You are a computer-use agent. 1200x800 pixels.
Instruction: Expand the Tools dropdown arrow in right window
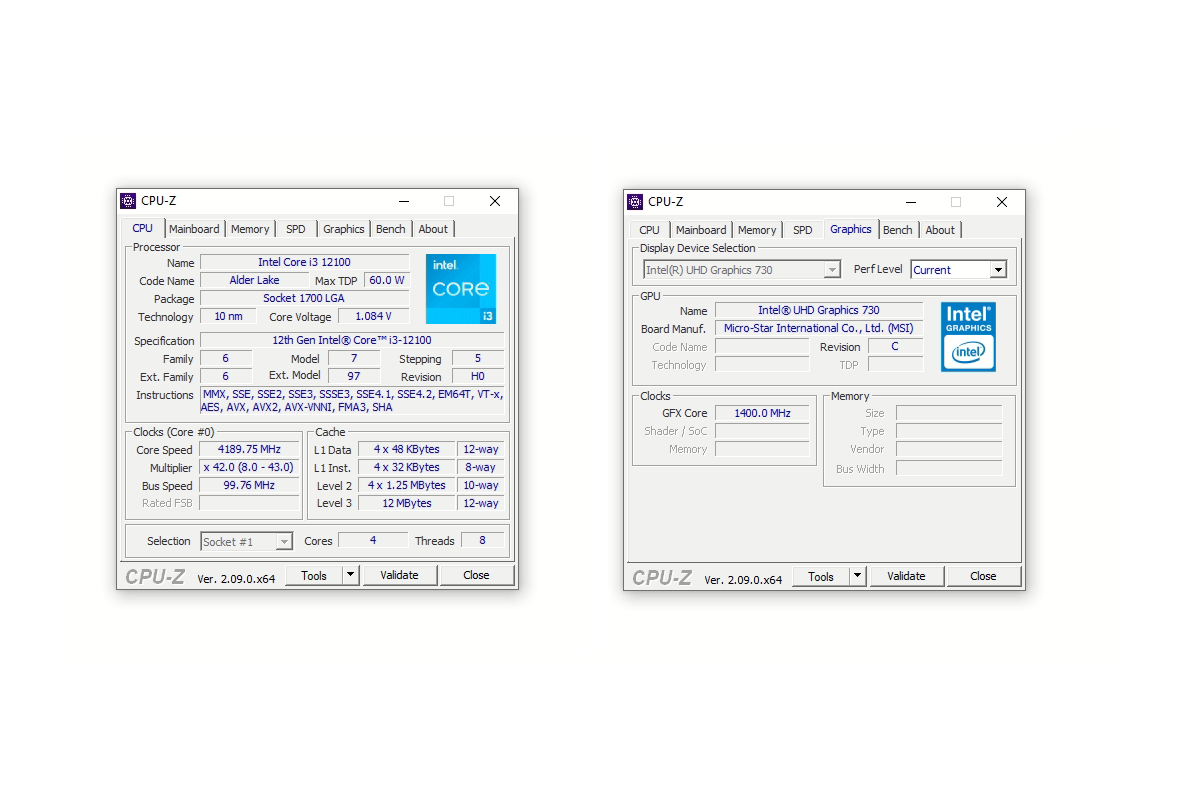[x=857, y=576]
